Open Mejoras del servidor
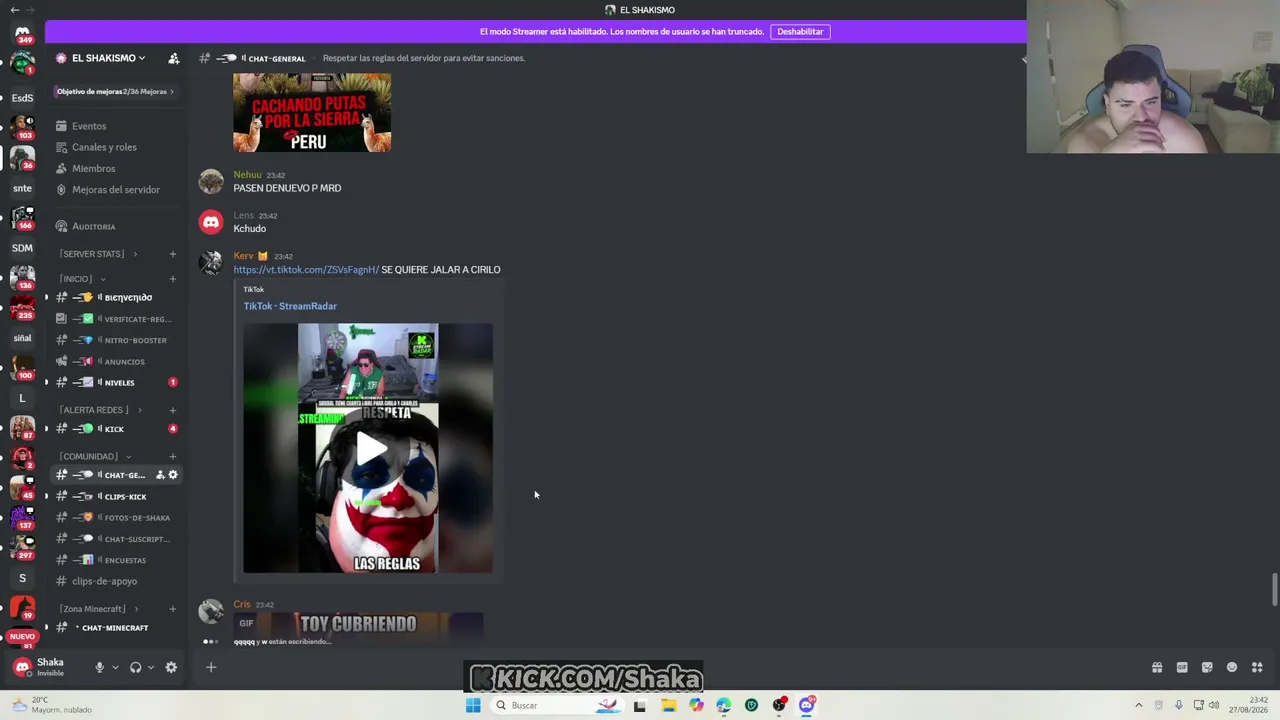Image resolution: width=1280 pixels, height=720 pixels. click(x=115, y=190)
